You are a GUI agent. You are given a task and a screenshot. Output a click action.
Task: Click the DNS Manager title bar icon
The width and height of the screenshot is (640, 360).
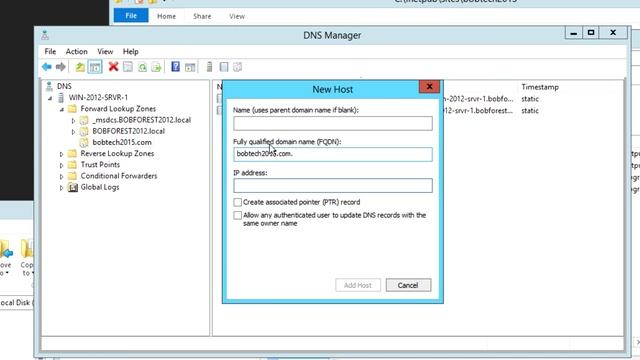[x=44, y=35]
